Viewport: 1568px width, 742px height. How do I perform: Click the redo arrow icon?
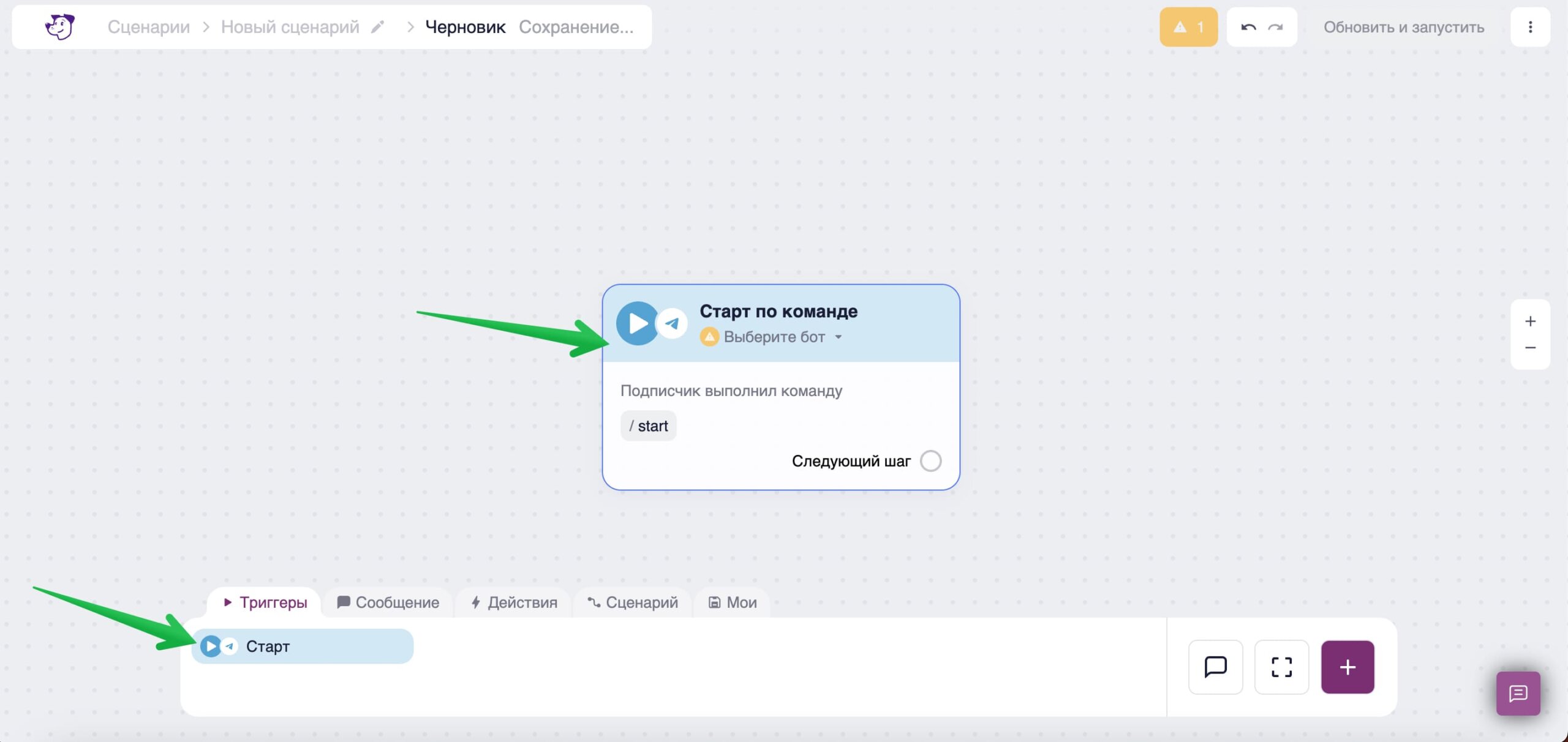point(1275,27)
